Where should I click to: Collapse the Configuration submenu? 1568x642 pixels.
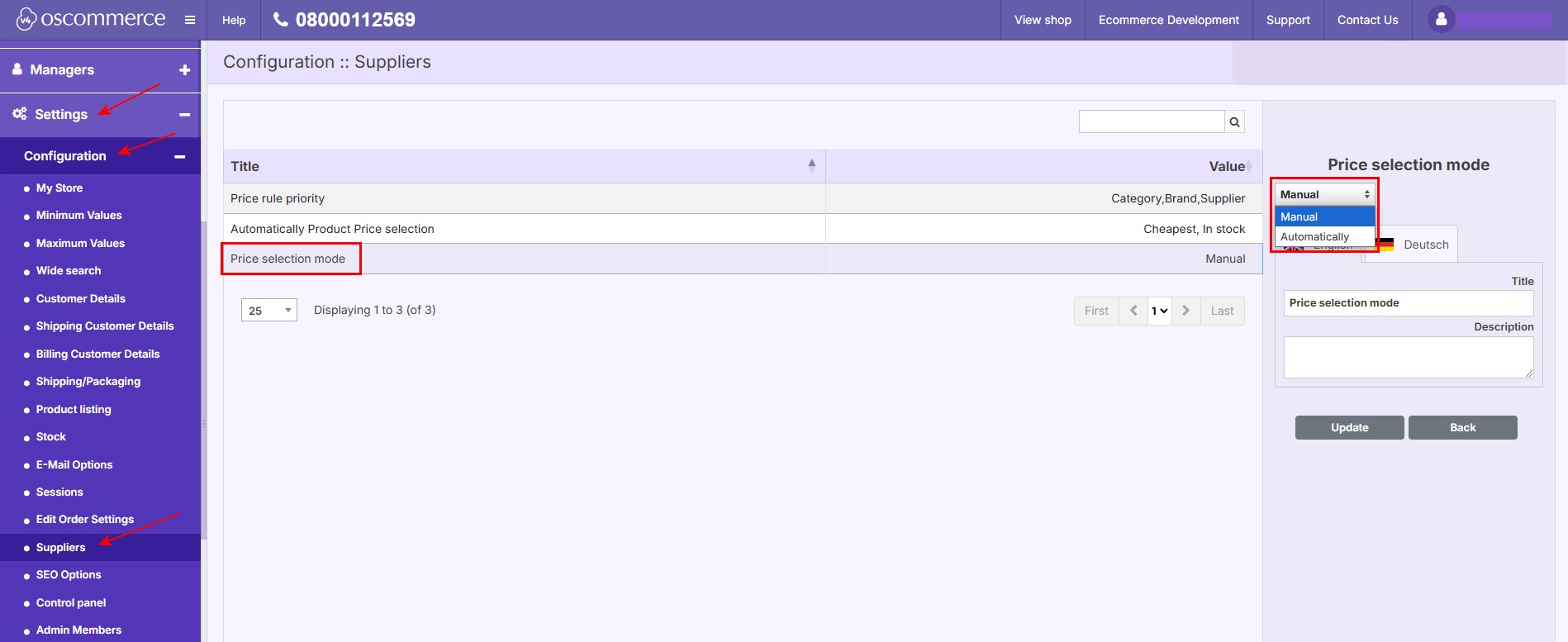click(179, 156)
